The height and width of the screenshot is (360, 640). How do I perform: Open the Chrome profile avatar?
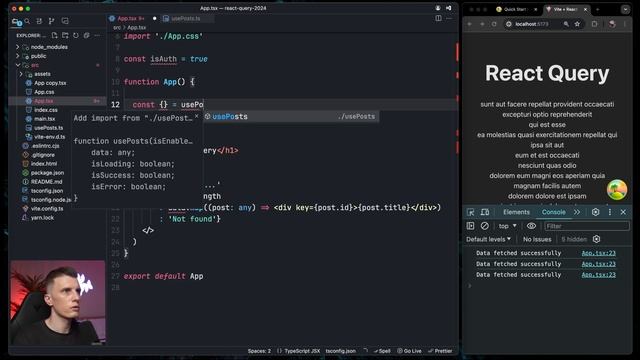pos(612,24)
